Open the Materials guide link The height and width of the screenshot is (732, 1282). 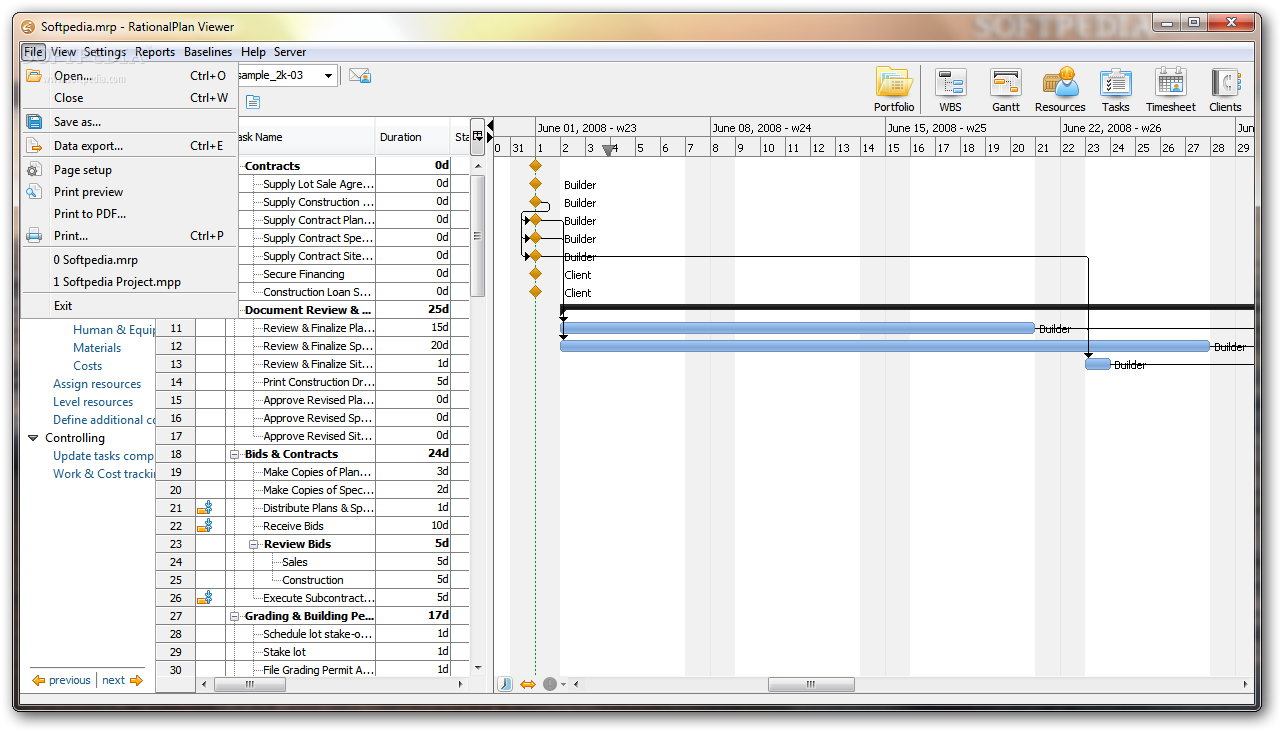[97, 348]
